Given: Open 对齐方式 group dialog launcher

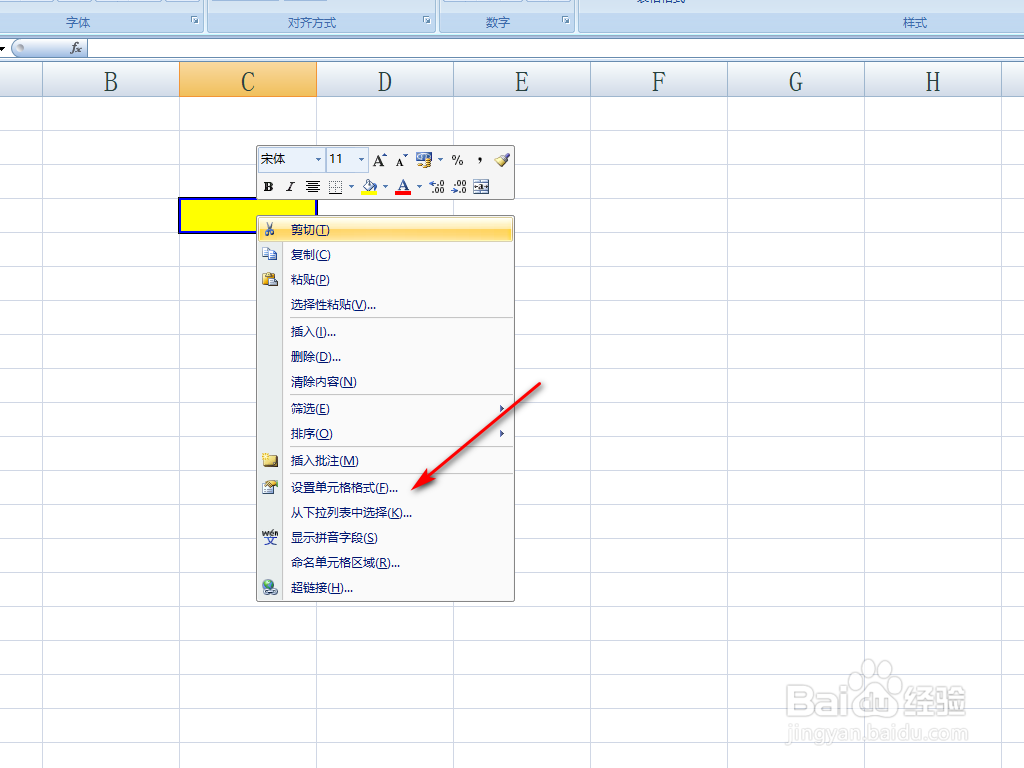Looking at the screenshot, I should click(x=426, y=20).
